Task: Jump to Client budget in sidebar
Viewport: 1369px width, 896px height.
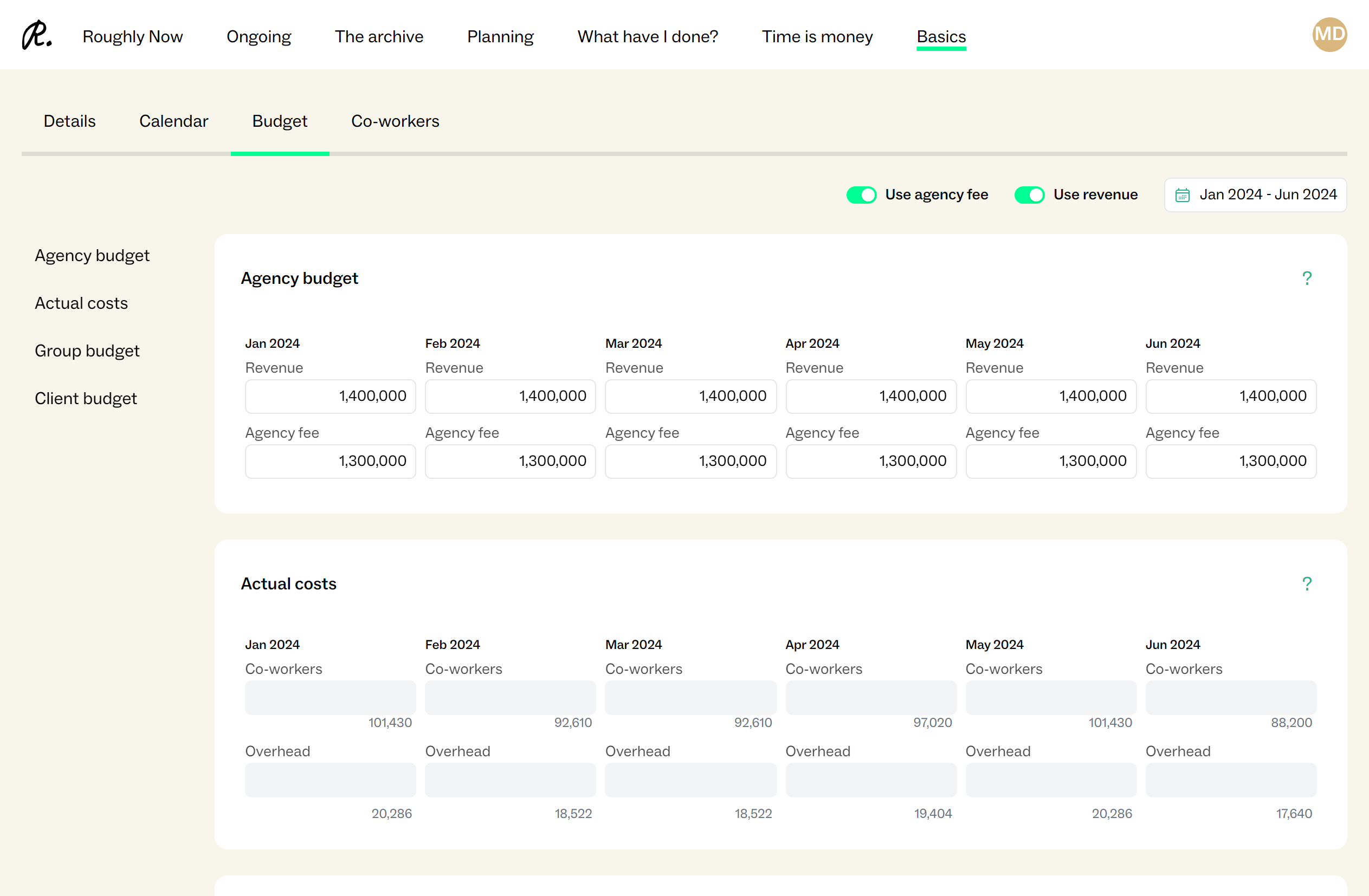Action: [86, 399]
